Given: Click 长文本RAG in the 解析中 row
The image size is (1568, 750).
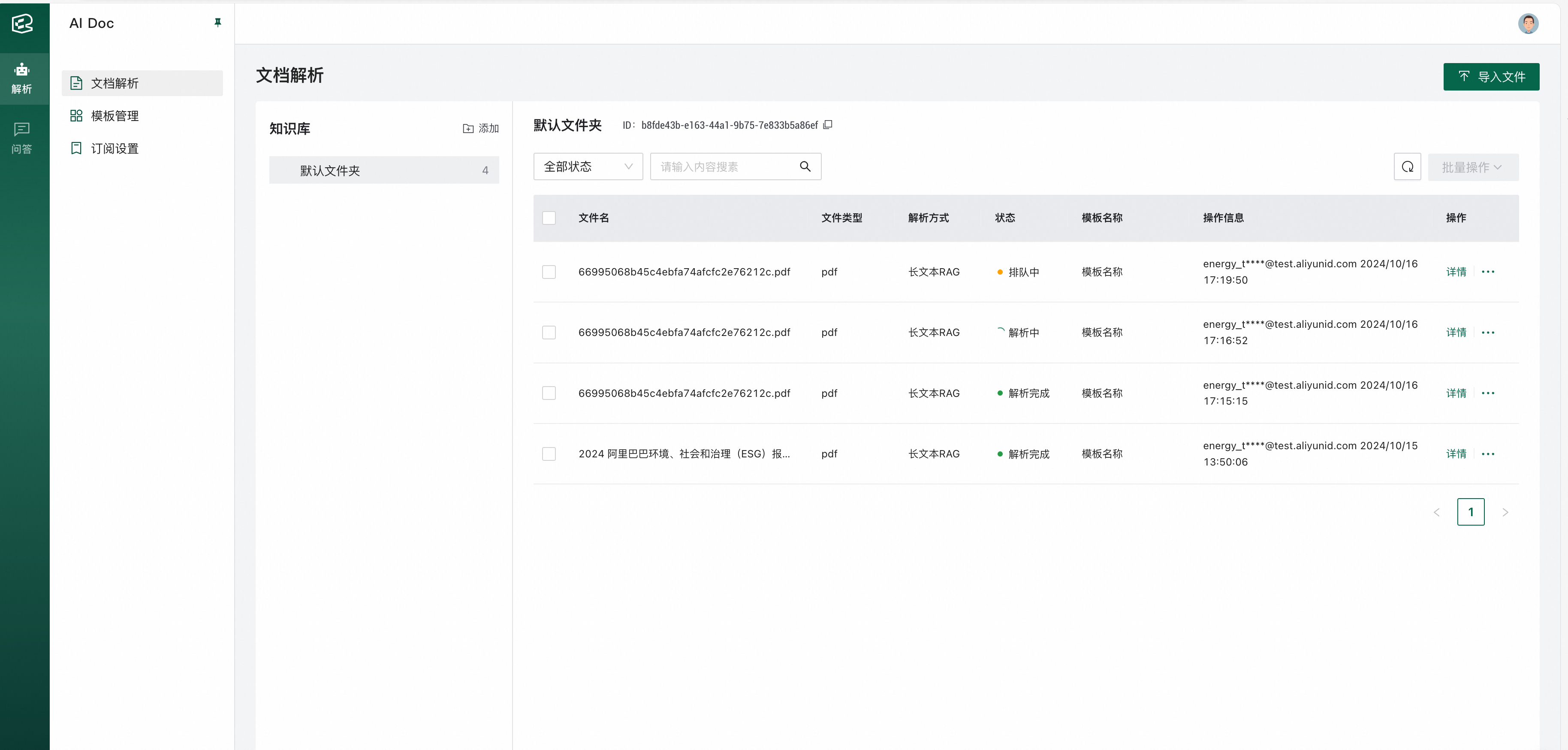Looking at the screenshot, I should click(934, 333).
